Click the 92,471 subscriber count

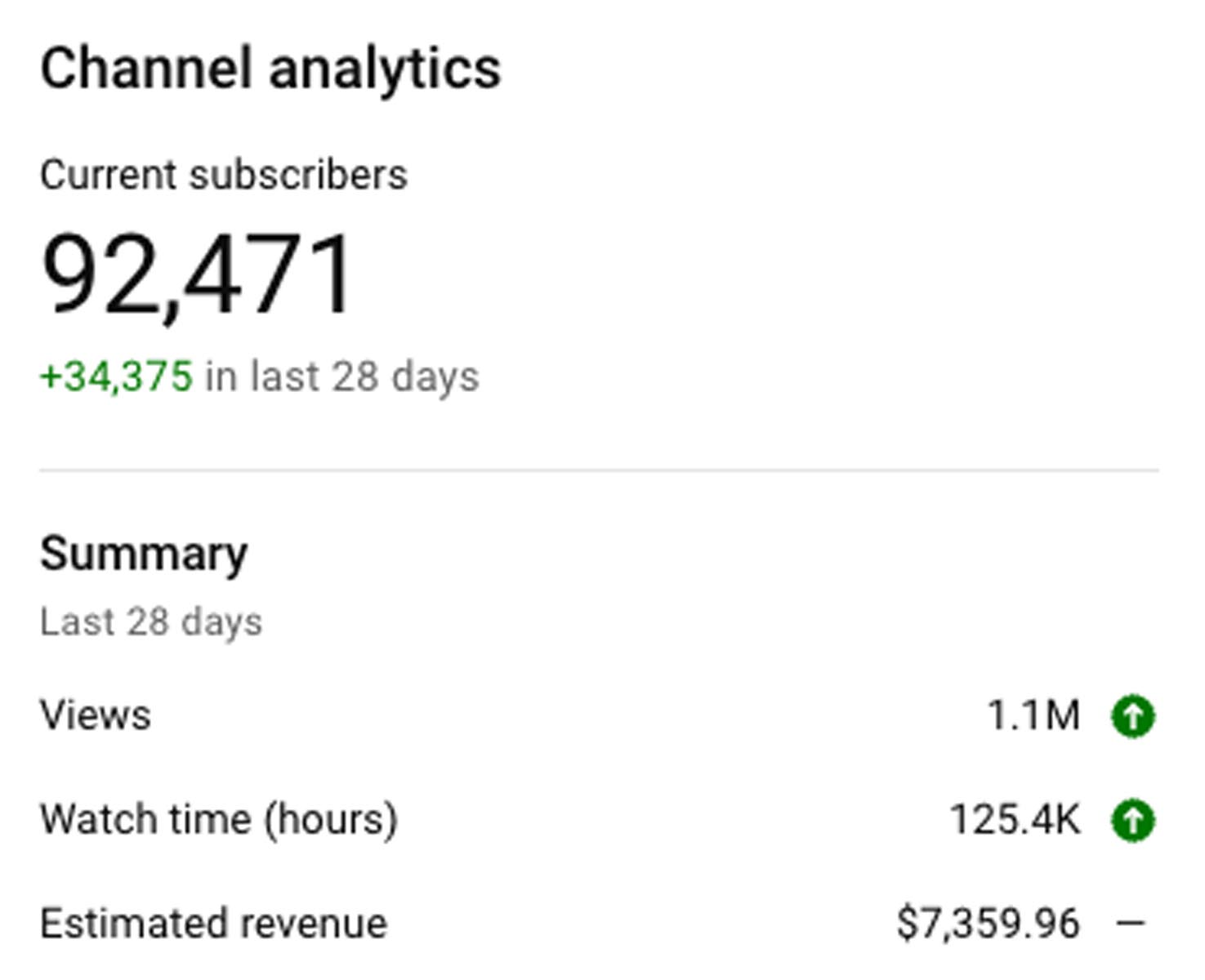point(197,274)
